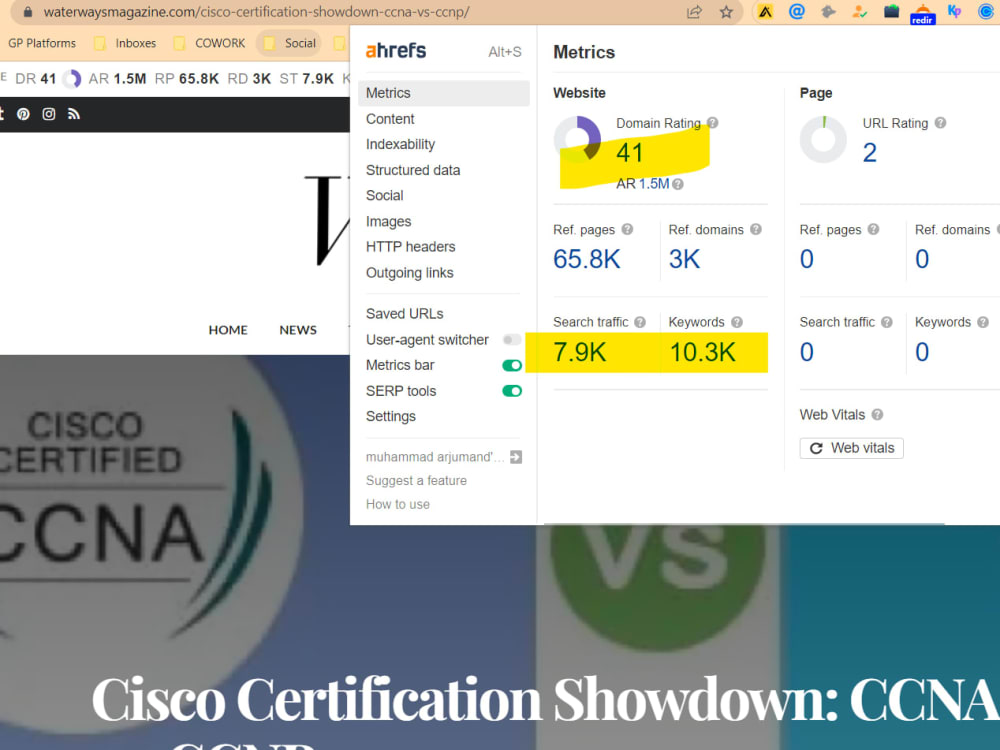Click help icon next to Website Ref. pages
Screen dimensions: 1000x750
[627, 229]
